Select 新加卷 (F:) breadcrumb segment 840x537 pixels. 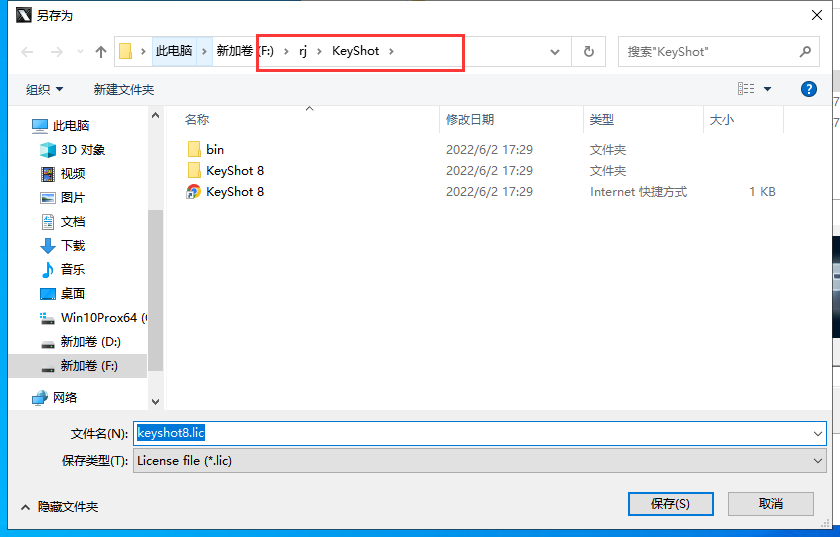pos(245,51)
